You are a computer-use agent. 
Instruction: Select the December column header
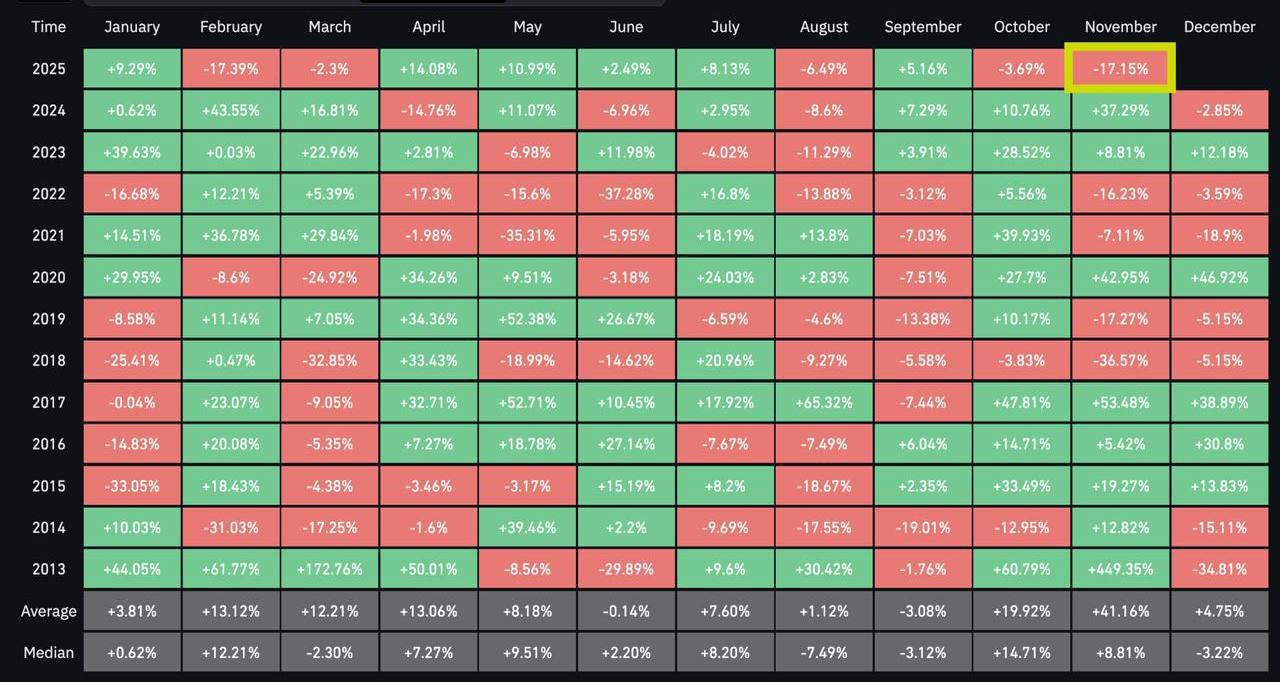(x=1219, y=27)
